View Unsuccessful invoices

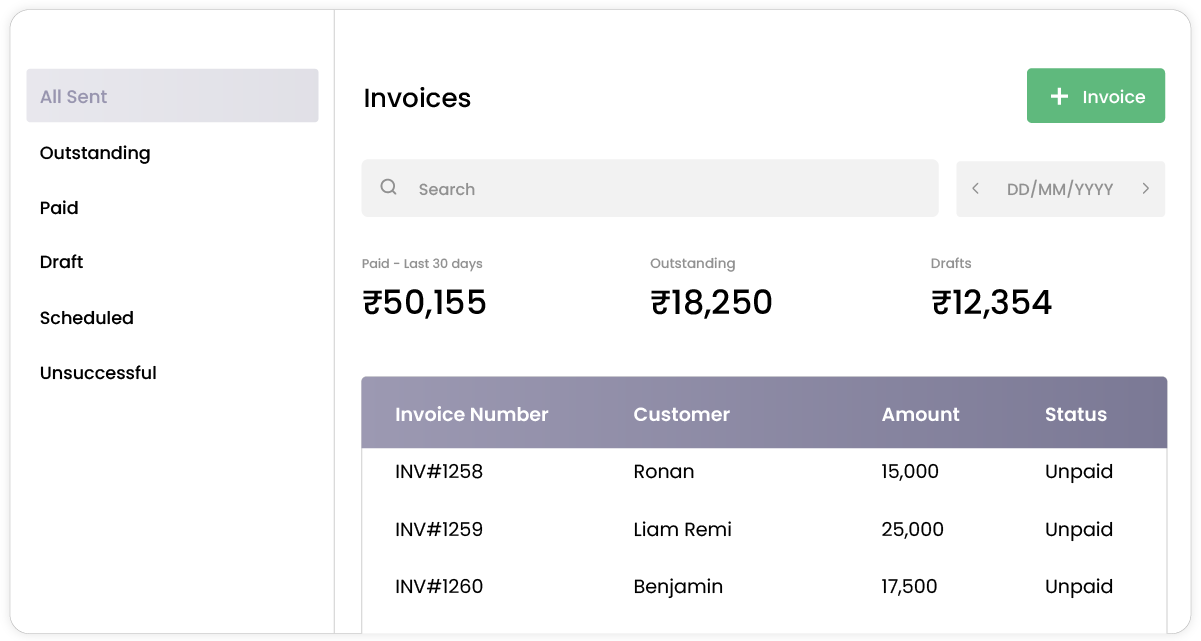pyautogui.click(x=98, y=373)
